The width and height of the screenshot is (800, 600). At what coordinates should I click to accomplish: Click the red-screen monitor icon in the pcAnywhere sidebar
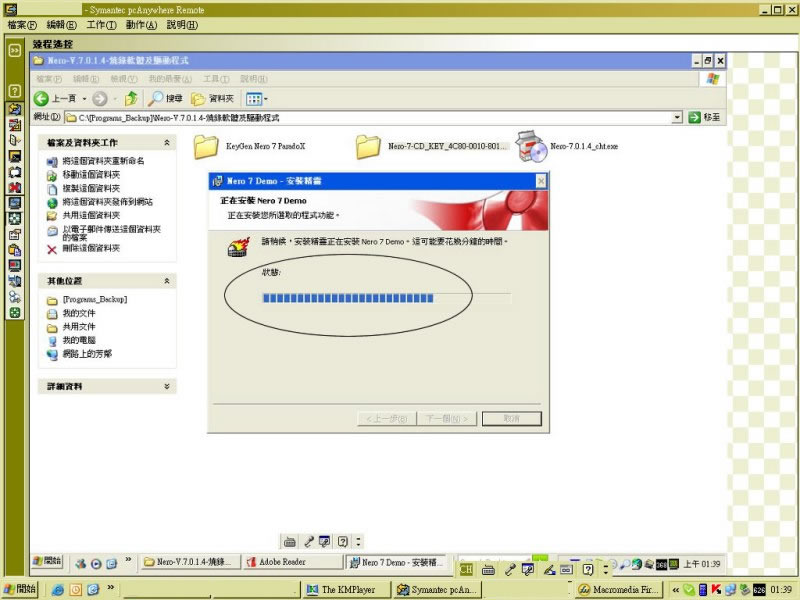tap(15, 266)
